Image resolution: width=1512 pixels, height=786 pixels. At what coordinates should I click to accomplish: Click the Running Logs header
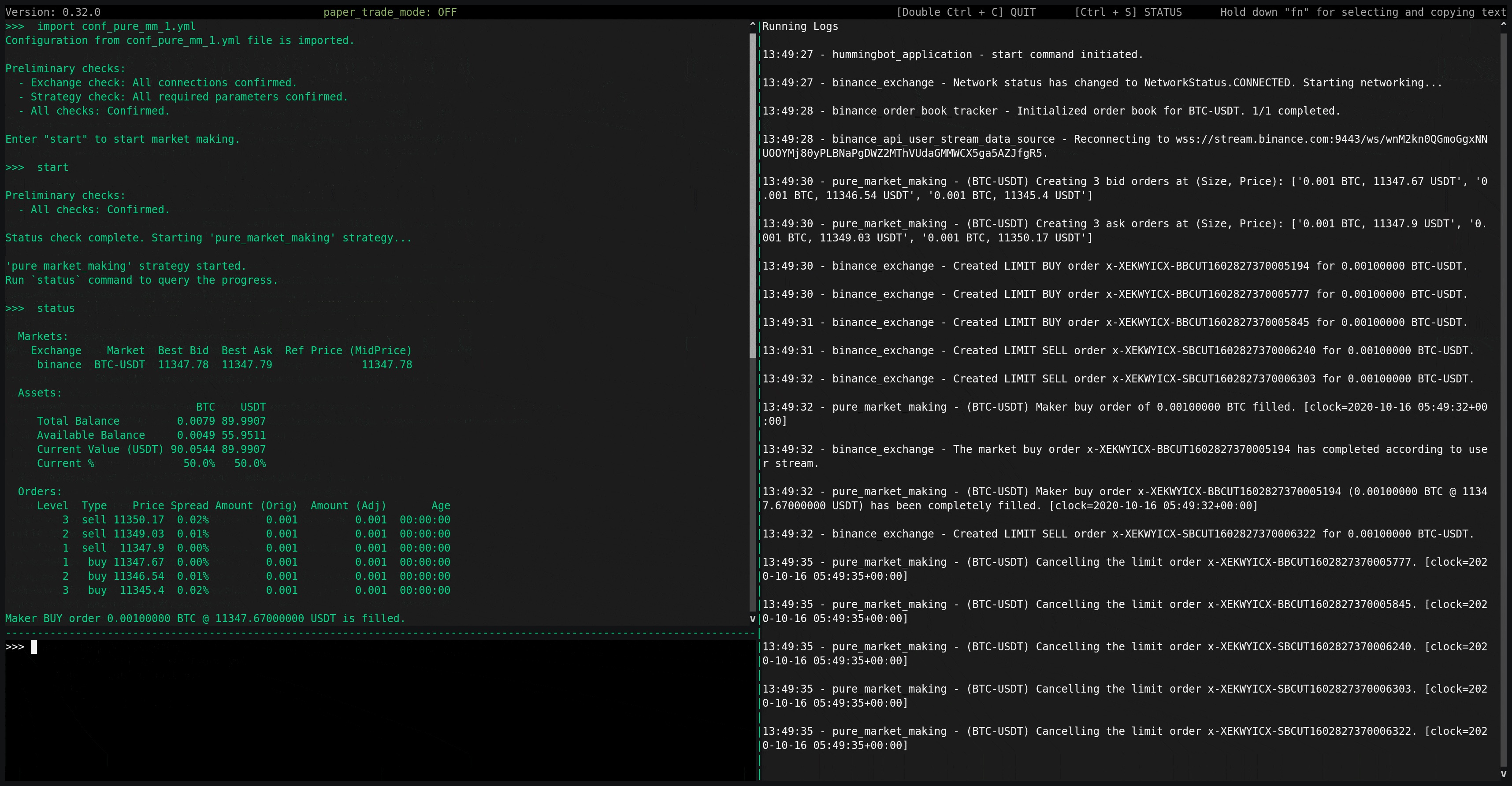coord(800,26)
